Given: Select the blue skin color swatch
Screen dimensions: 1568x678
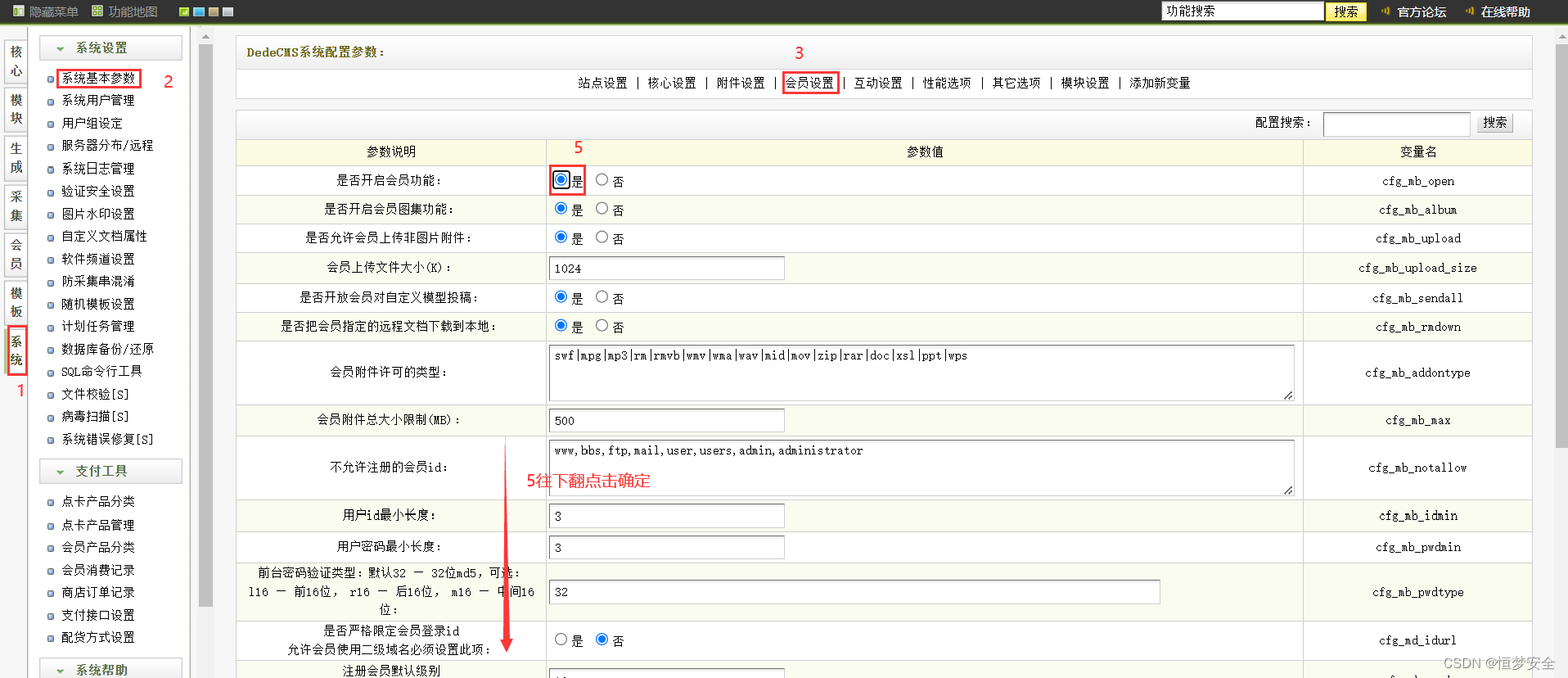Looking at the screenshot, I should [x=199, y=11].
